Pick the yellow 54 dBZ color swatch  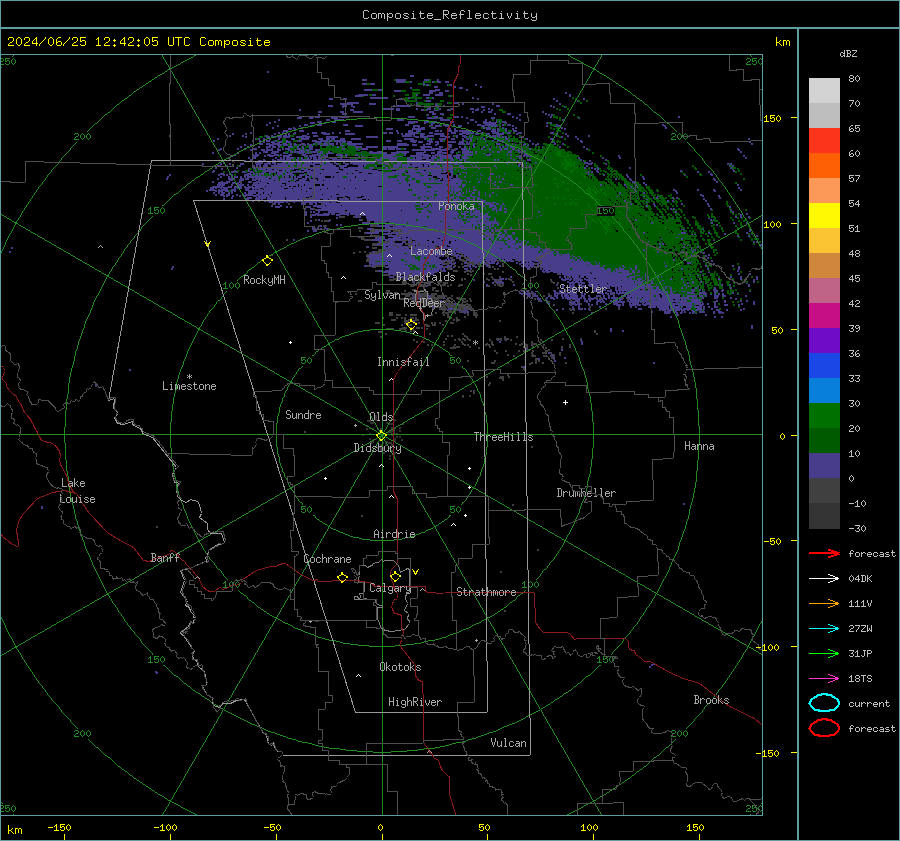pos(824,215)
